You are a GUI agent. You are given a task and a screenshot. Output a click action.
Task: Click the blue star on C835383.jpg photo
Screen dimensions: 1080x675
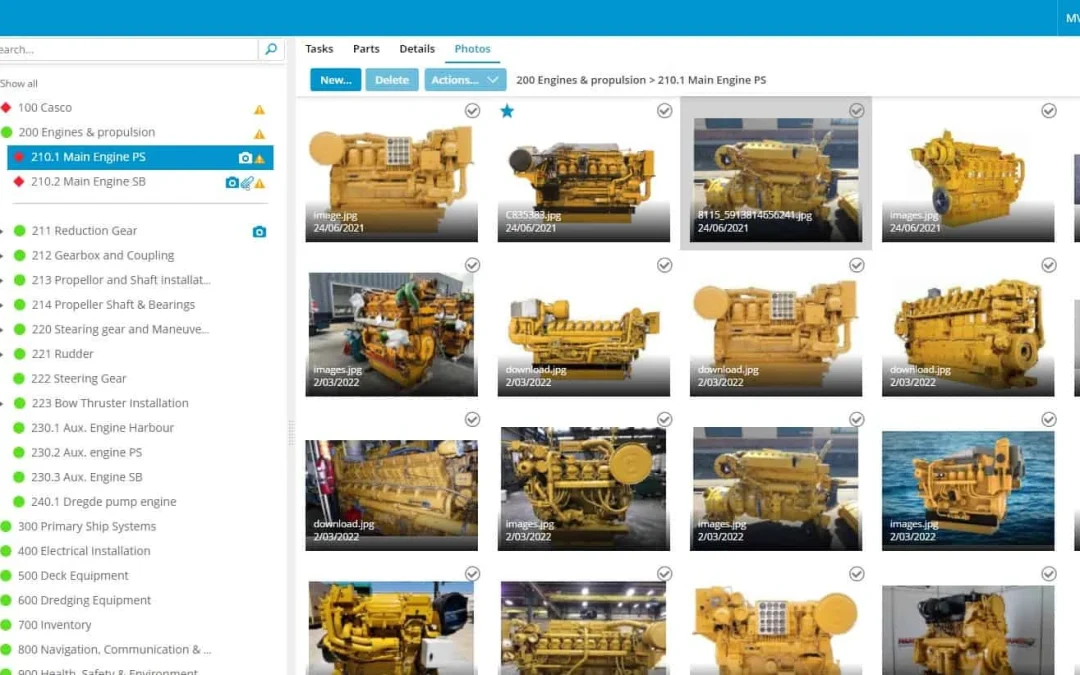(x=507, y=111)
